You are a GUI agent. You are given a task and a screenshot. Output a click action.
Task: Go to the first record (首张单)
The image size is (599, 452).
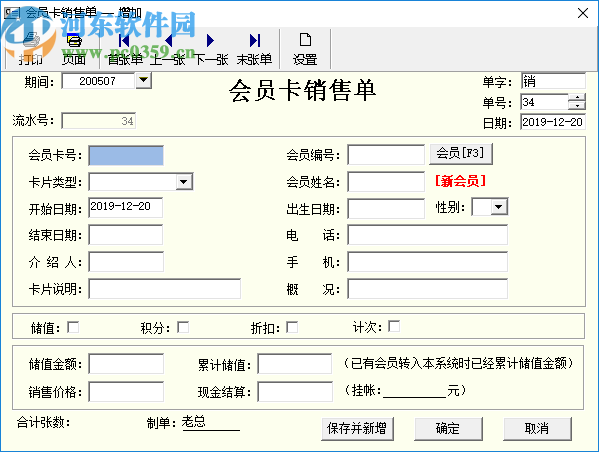(125, 49)
